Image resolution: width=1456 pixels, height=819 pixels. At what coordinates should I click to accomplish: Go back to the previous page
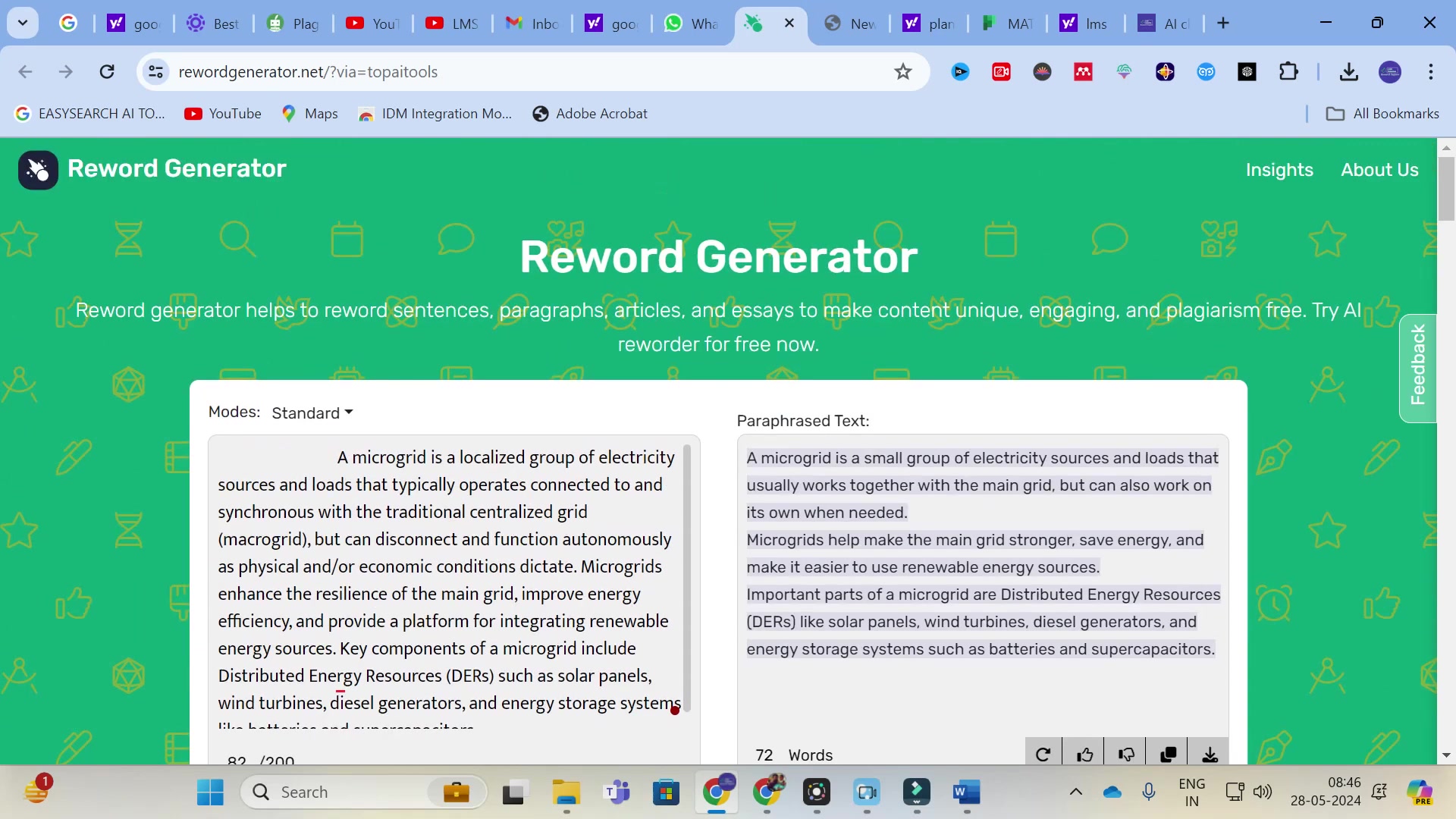[25, 72]
